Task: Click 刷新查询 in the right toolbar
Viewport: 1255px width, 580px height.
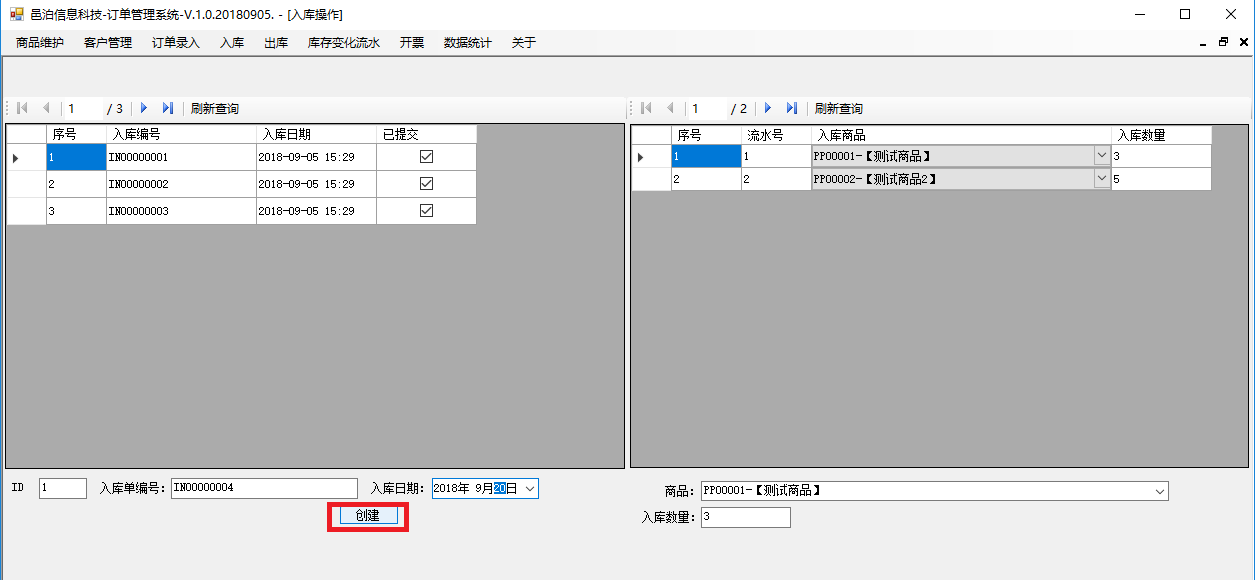Action: [x=839, y=108]
